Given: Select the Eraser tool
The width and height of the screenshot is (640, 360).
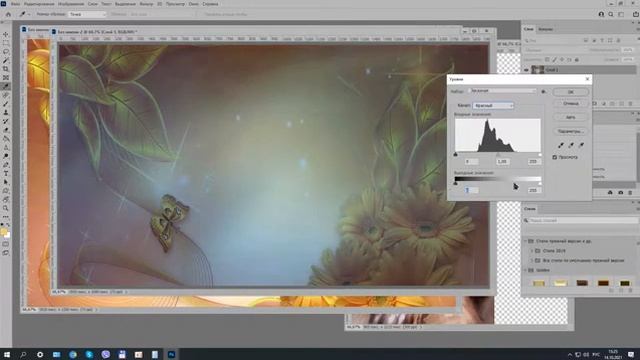Looking at the screenshot, I should click(x=6, y=130).
